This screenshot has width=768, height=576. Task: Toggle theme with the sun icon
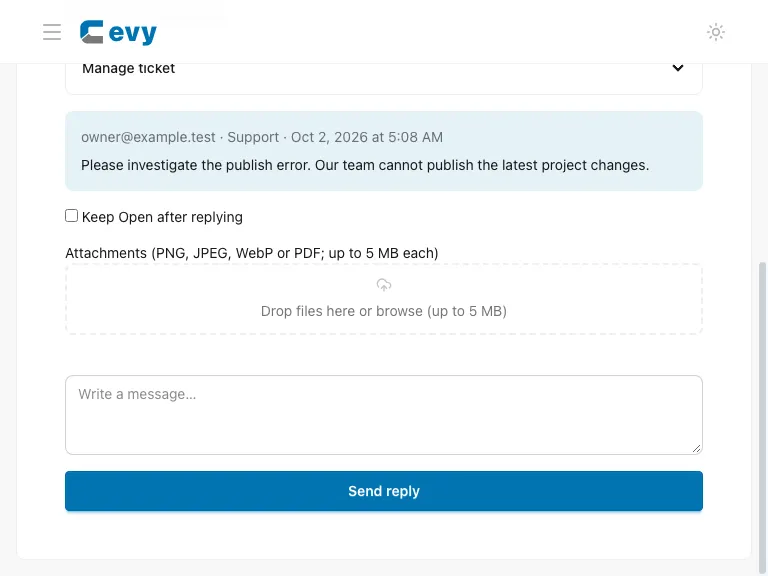[716, 32]
